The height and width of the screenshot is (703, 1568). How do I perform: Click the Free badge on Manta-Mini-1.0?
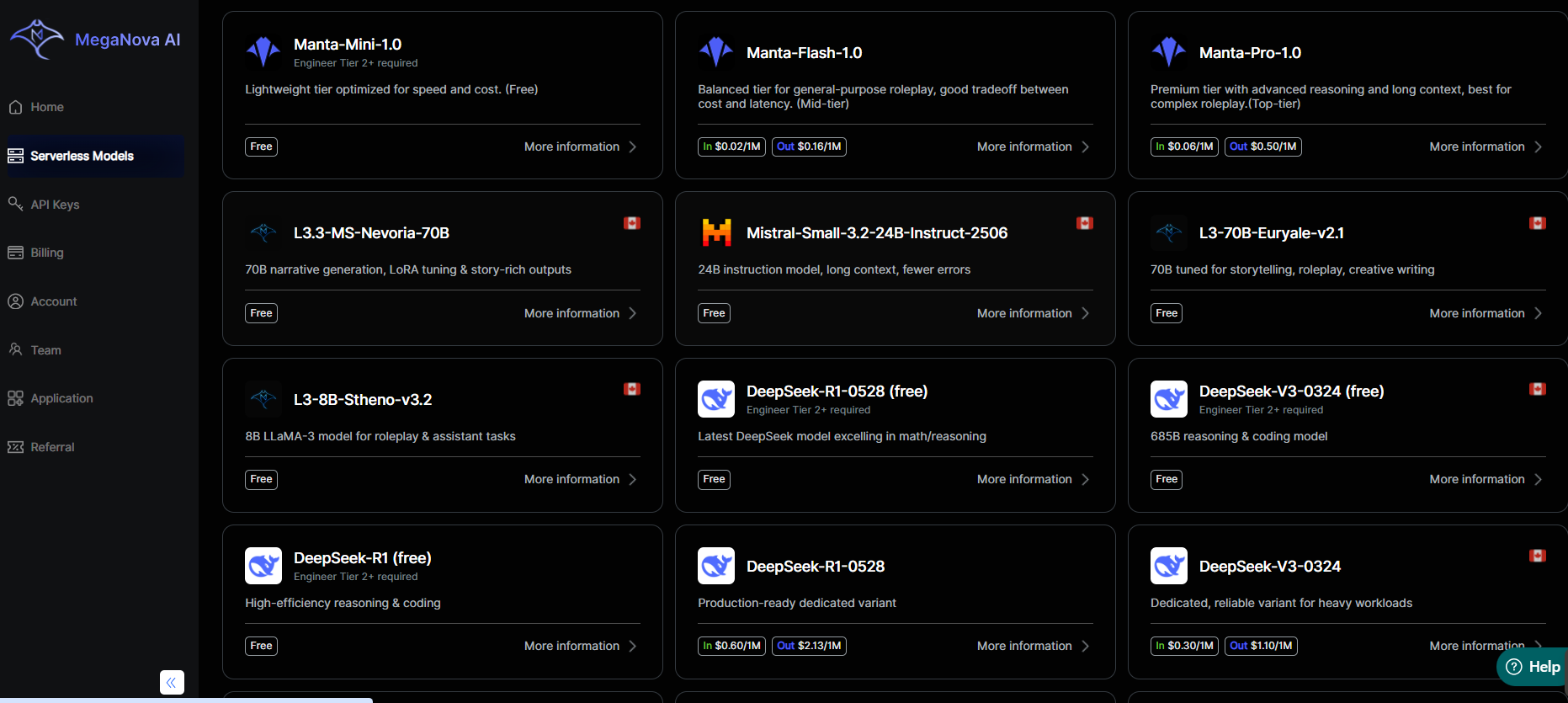[x=261, y=146]
